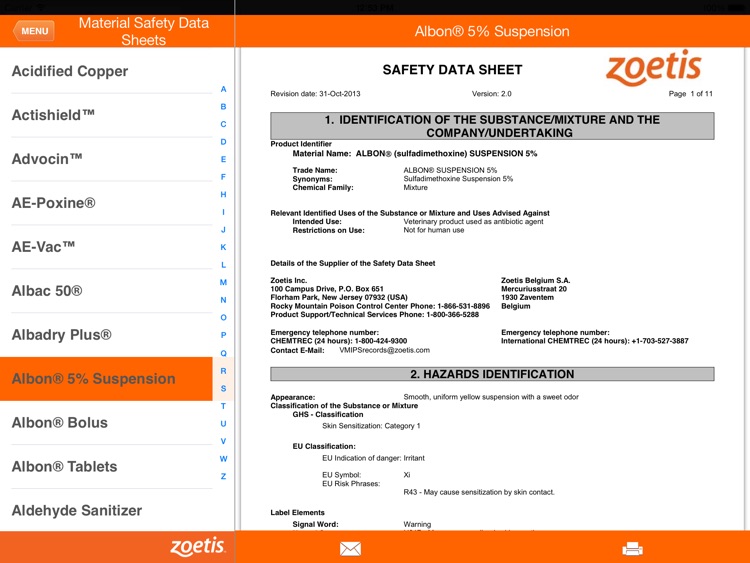Image resolution: width=750 pixels, height=563 pixels.
Task: Open Albac 50® safety sheet
Action: (x=106, y=291)
